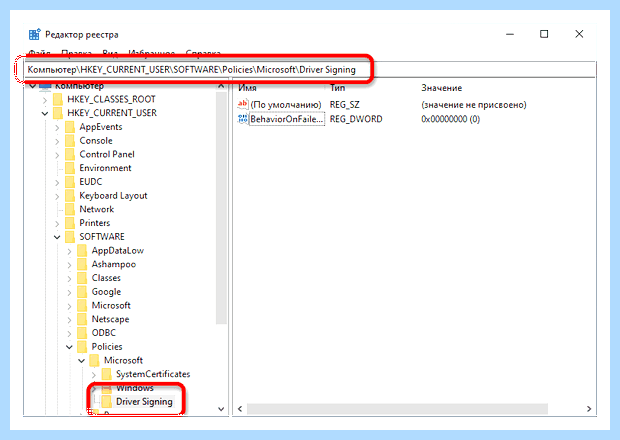Expand the AppDataLow key
The image size is (620, 440).
click(x=69, y=251)
